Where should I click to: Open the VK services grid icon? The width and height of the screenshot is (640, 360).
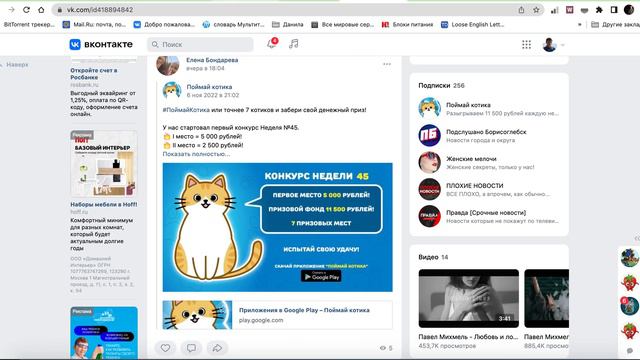tap(527, 44)
